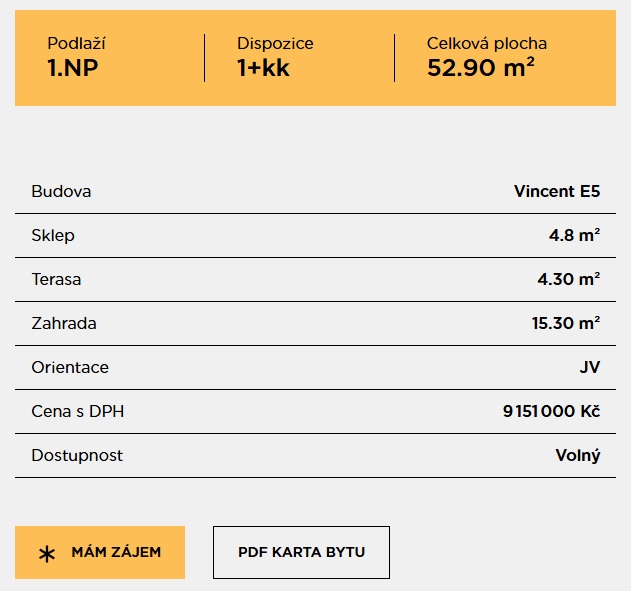This screenshot has height=591, width=631.
Task: Open the PDF KARTA BYTU
Action: pyautogui.click(x=301, y=552)
